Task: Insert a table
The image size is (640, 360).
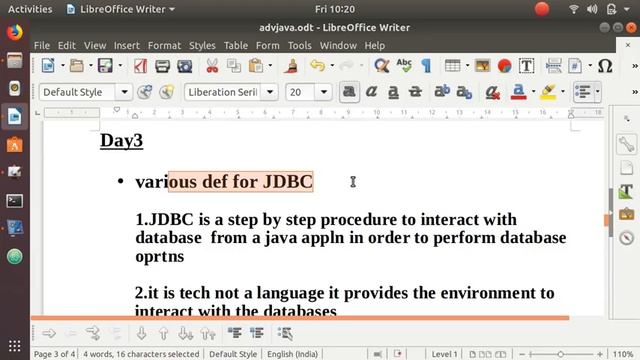Action: pos(452,65)
